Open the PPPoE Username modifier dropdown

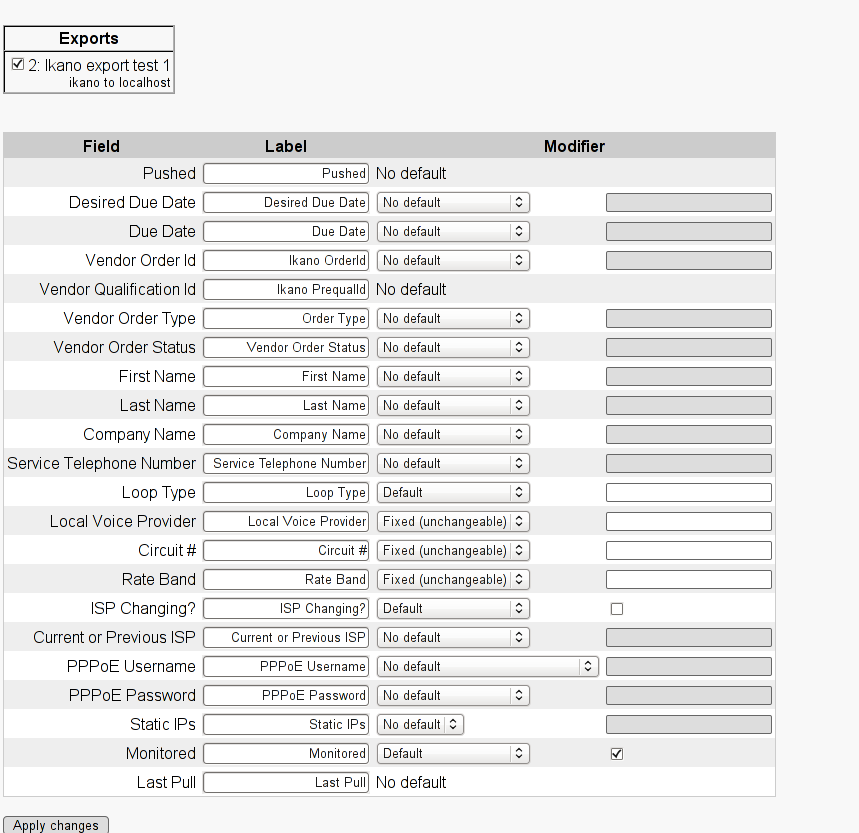(x=486, y=667)
